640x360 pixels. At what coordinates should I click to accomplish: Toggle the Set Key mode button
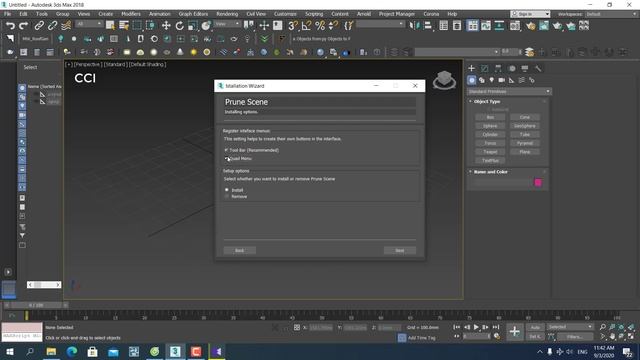[x=535, y=337]
